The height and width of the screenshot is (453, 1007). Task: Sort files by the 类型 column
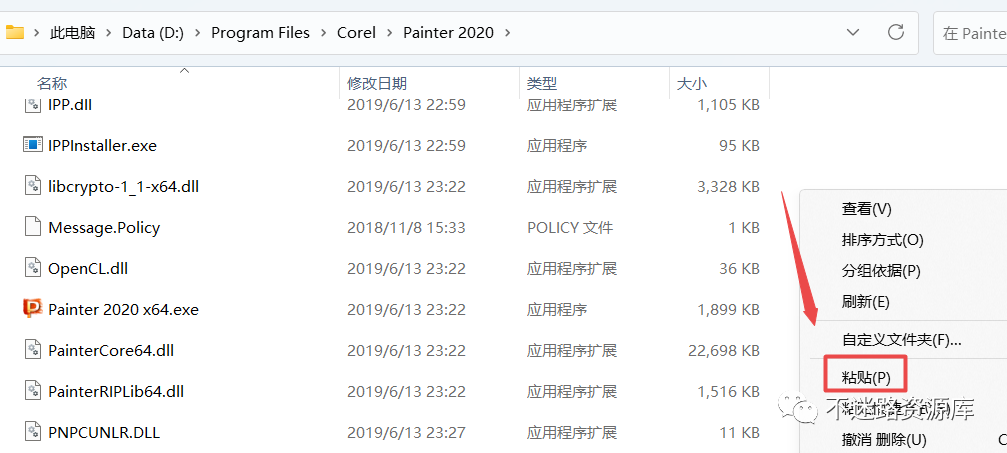point(542,84)
